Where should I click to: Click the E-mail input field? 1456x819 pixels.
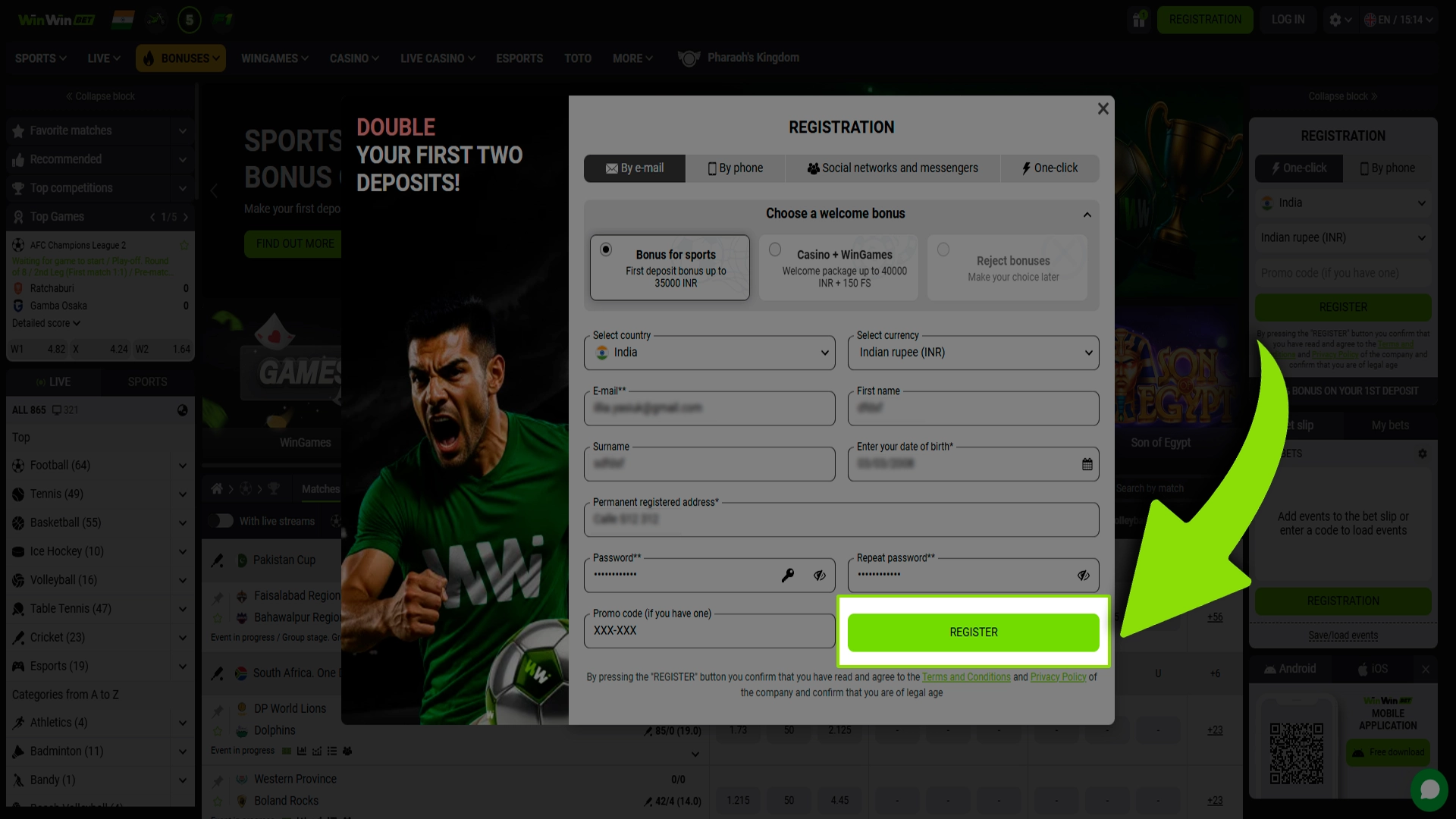point(710,409)
